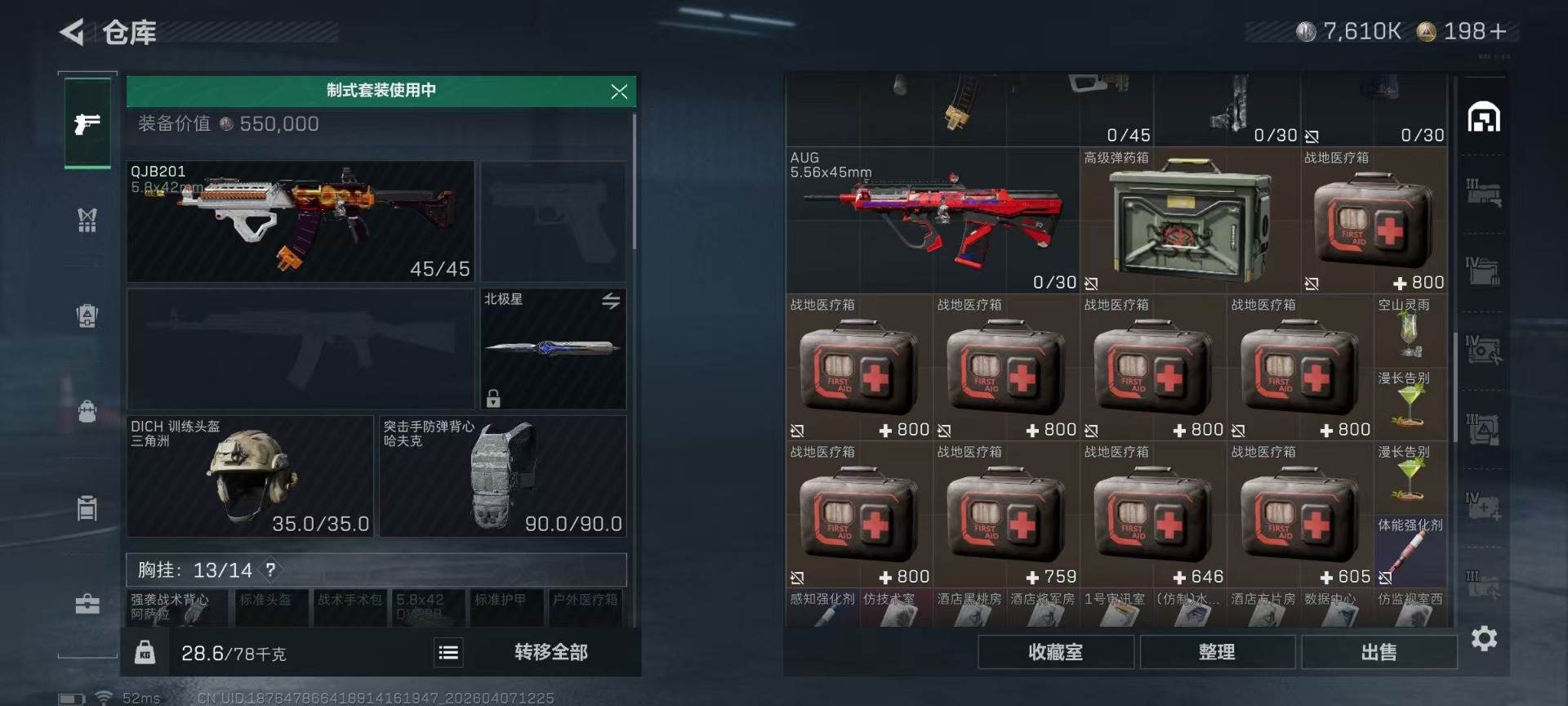Open the main storage home icon
Screen dimensions: 1568x706
coord(1484,118)
